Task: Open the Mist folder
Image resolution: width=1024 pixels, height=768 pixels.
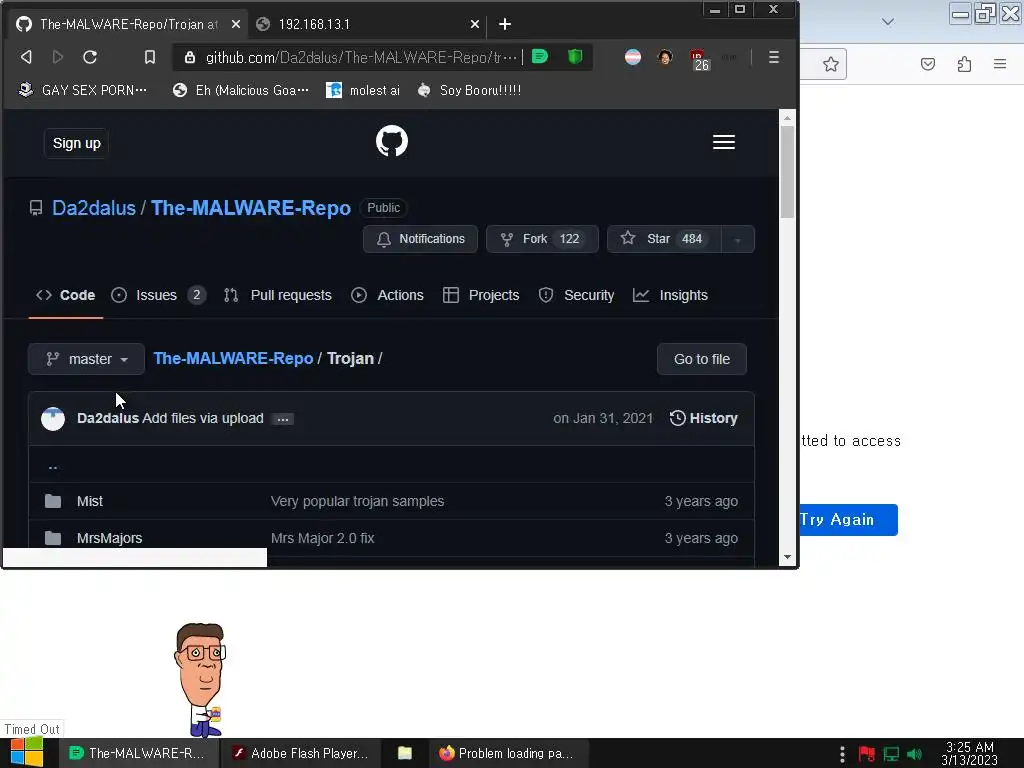Action: click(89, 501)
